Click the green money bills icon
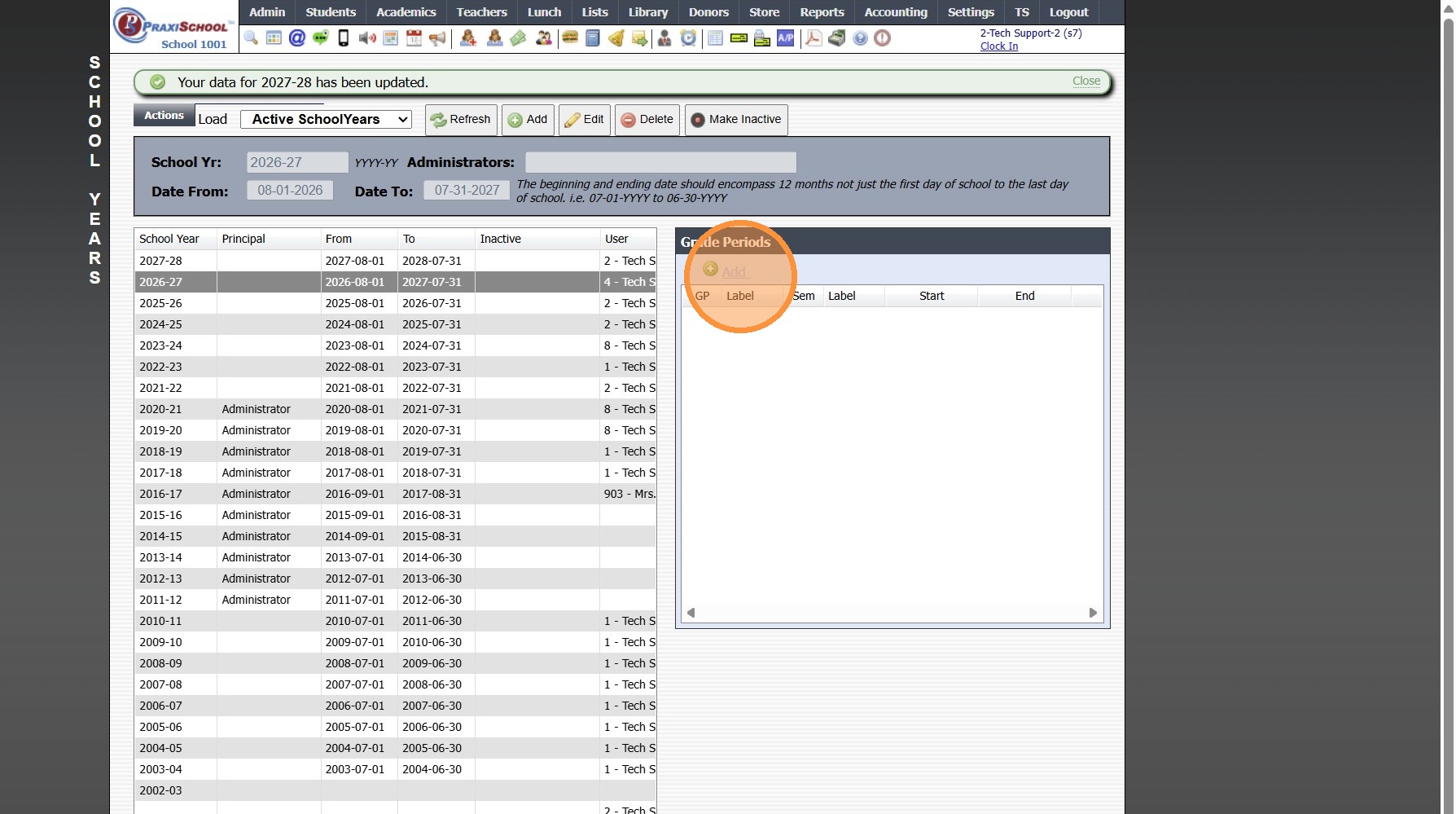Image resolution: width=1456 pixels, height=814 pixels. [x=519, y=38]
